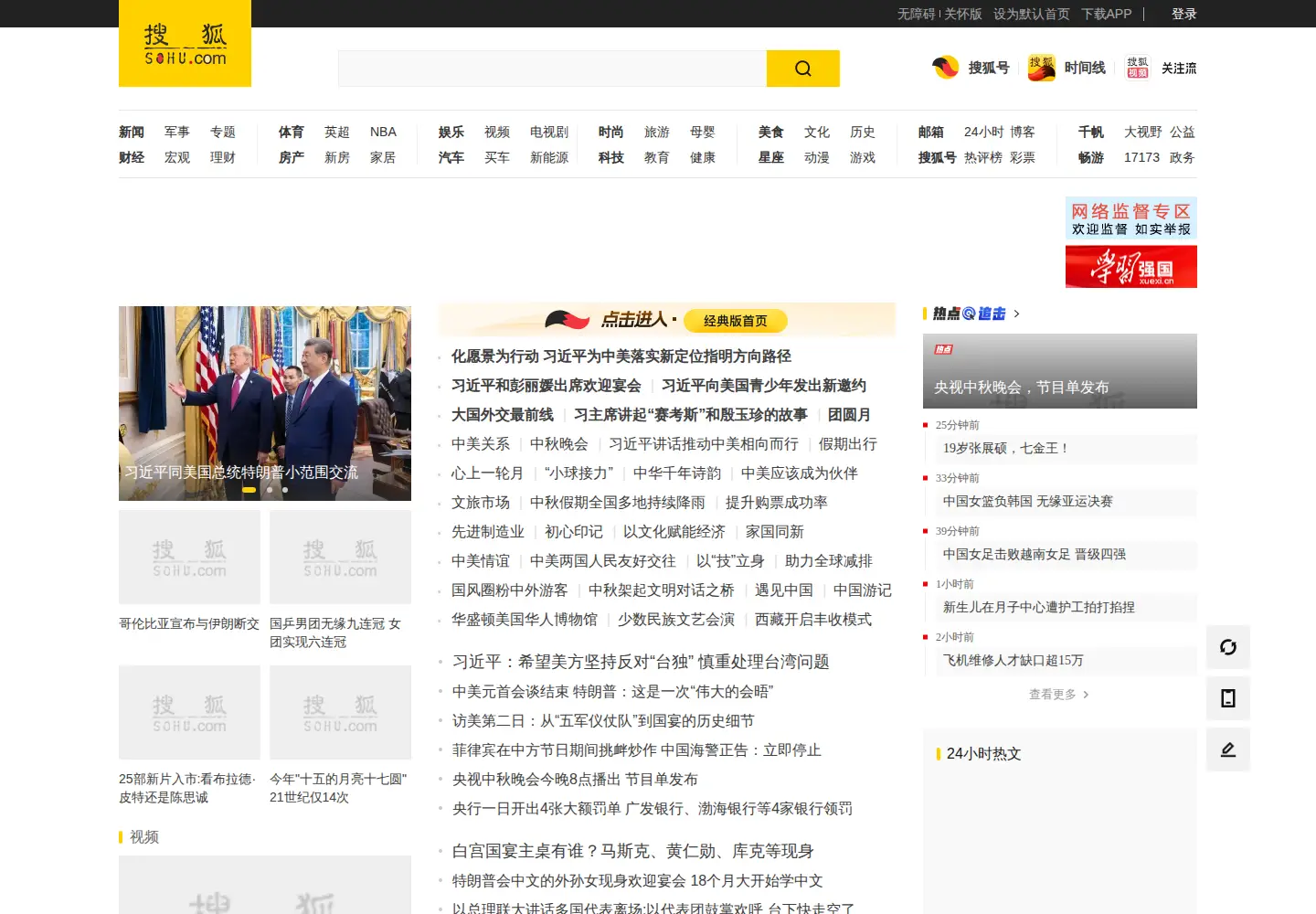Open the 千帆 link
The width and height of the screenshot is (1316, 914).
(1091, 132)
